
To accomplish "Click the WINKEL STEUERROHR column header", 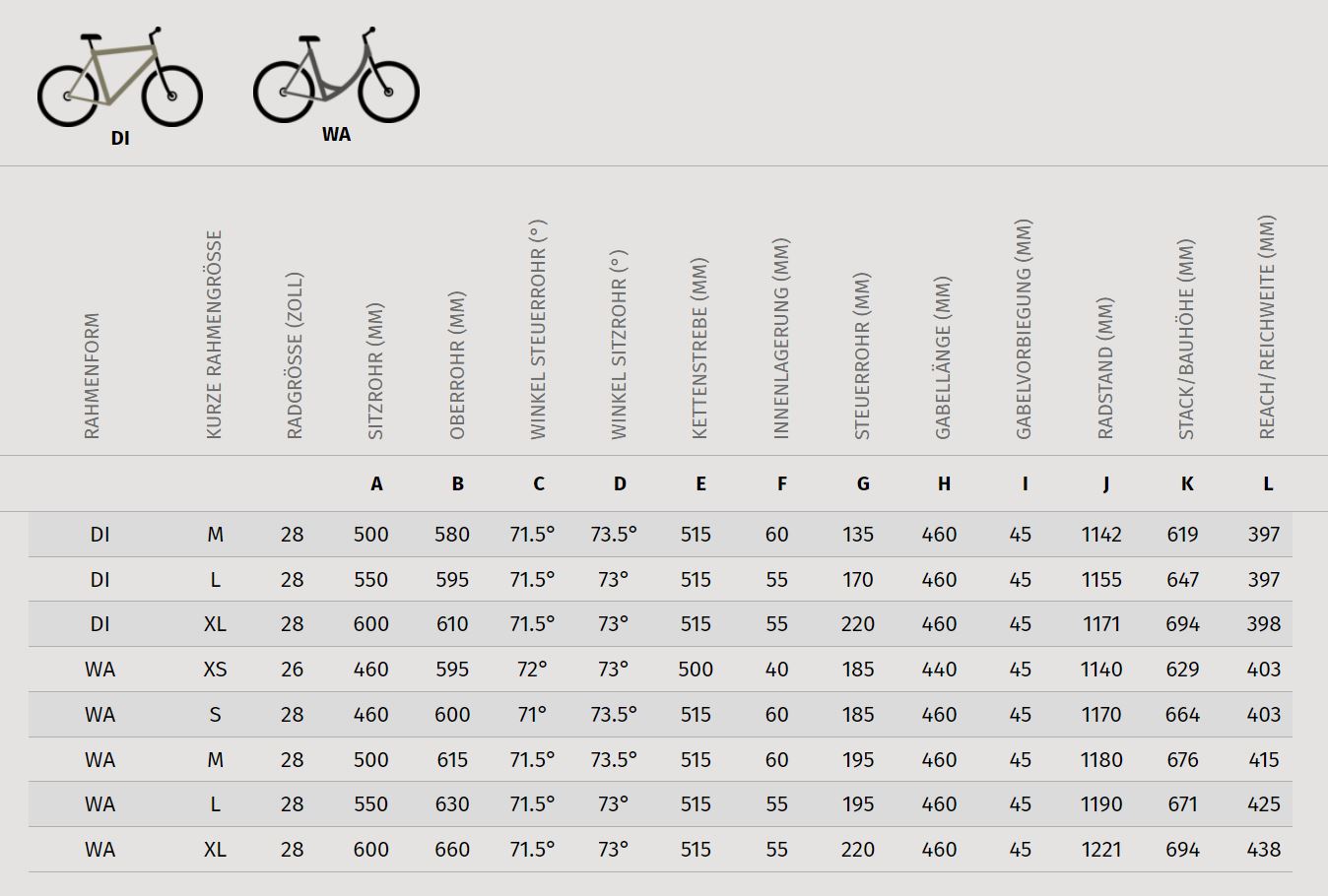I will pos(538,329).
